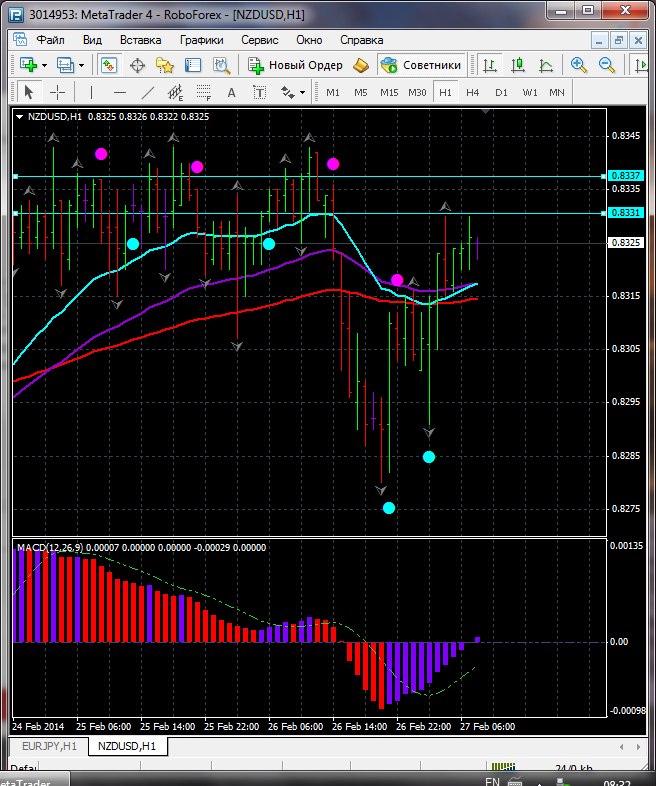Select the NZDUSD,H1 chart tab

127,746
